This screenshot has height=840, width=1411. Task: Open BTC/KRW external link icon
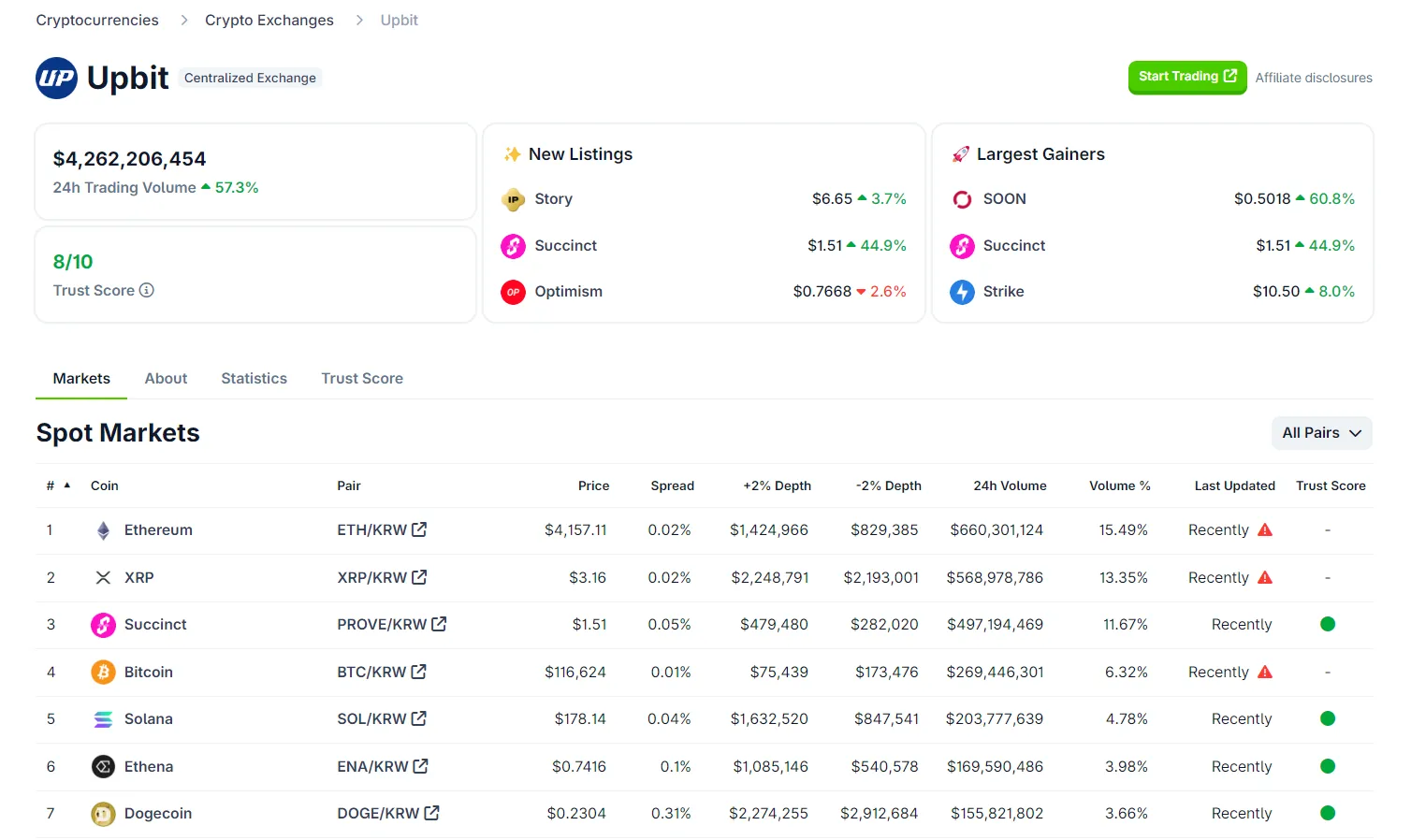pos(418,672)
